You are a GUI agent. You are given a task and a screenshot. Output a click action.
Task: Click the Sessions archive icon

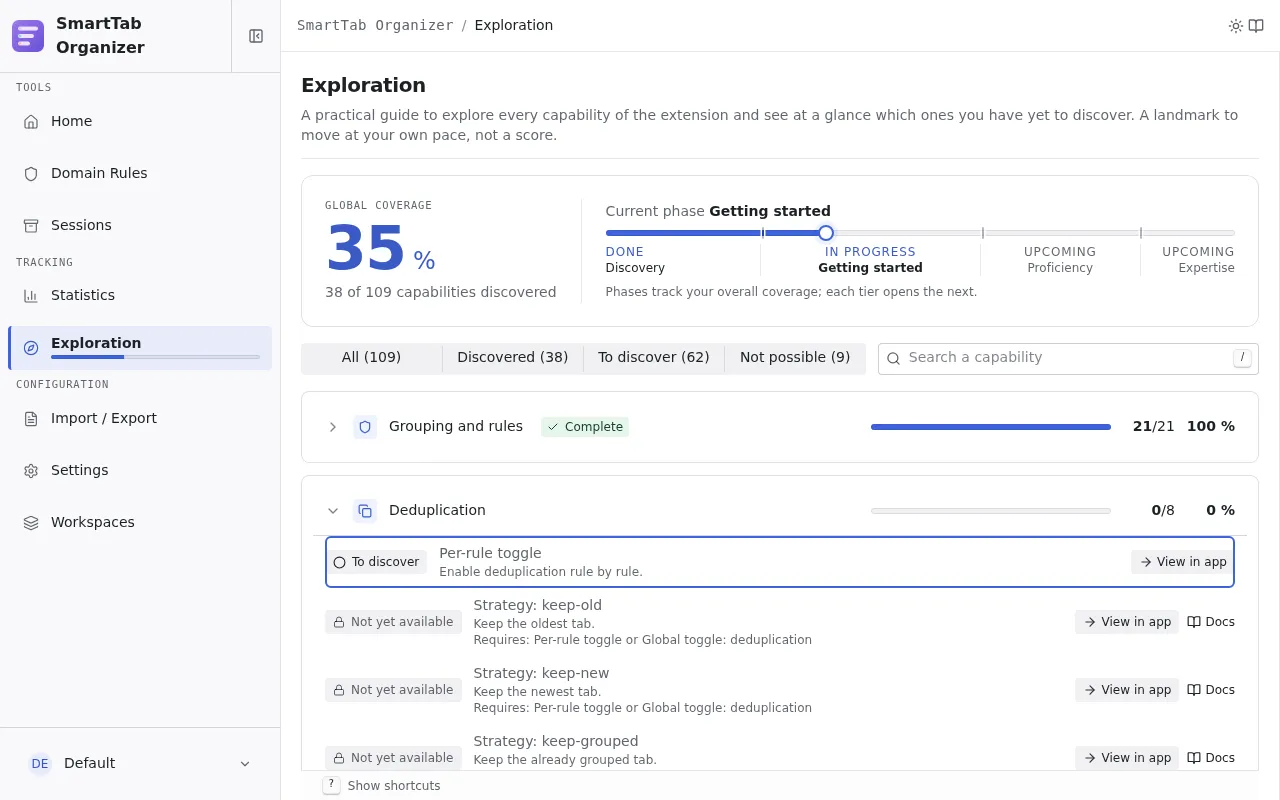click(x=31, y=225)
